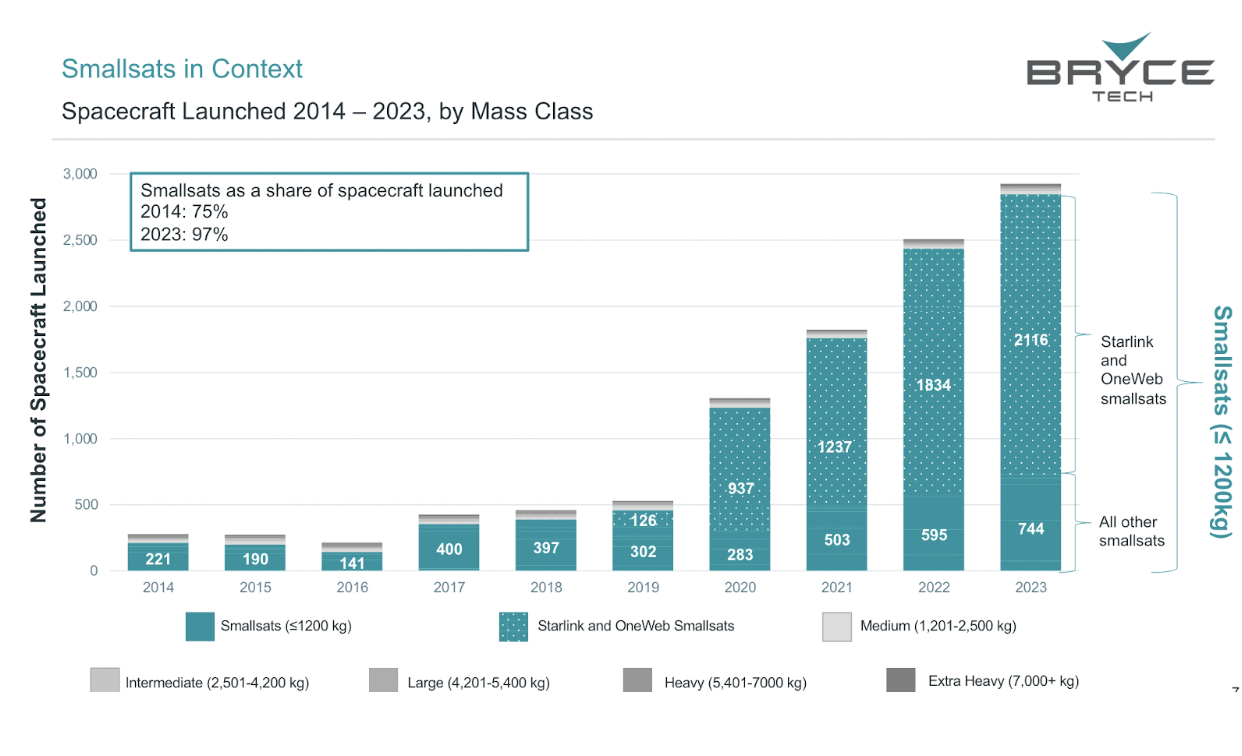Click the dotted 2116 Starlink segment of 2023
This screenshot has width=1242, height=756.
point(1029,340)
